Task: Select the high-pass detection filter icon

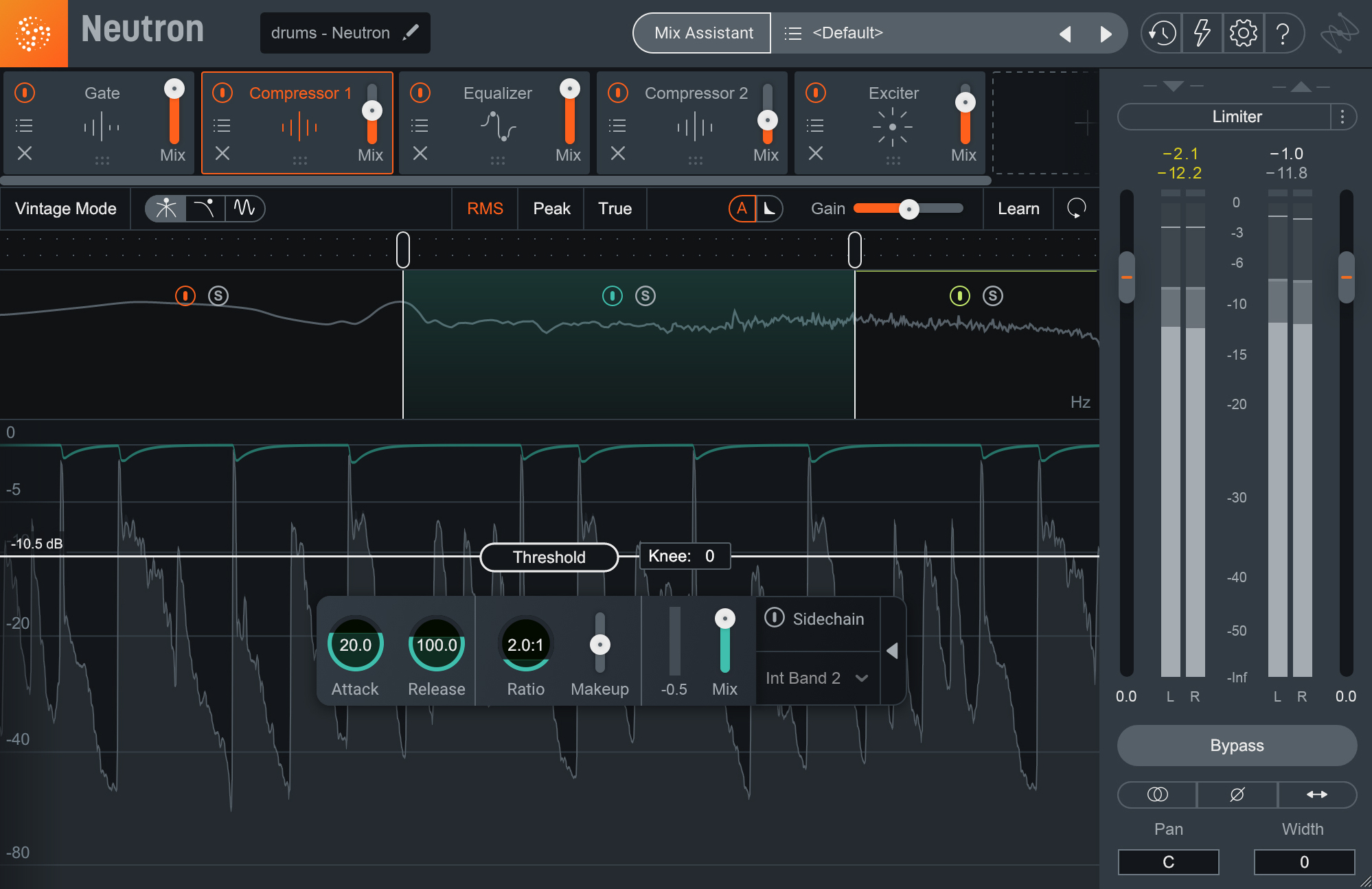Action: [x=205, y=208]
